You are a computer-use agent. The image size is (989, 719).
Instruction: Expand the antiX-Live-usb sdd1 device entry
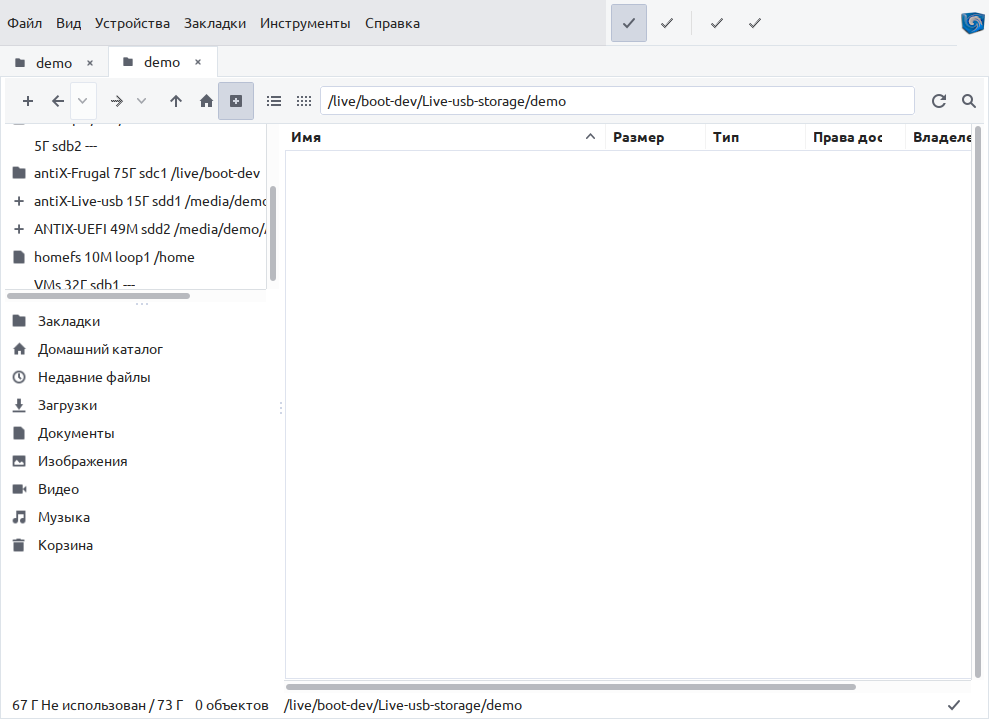19,201
